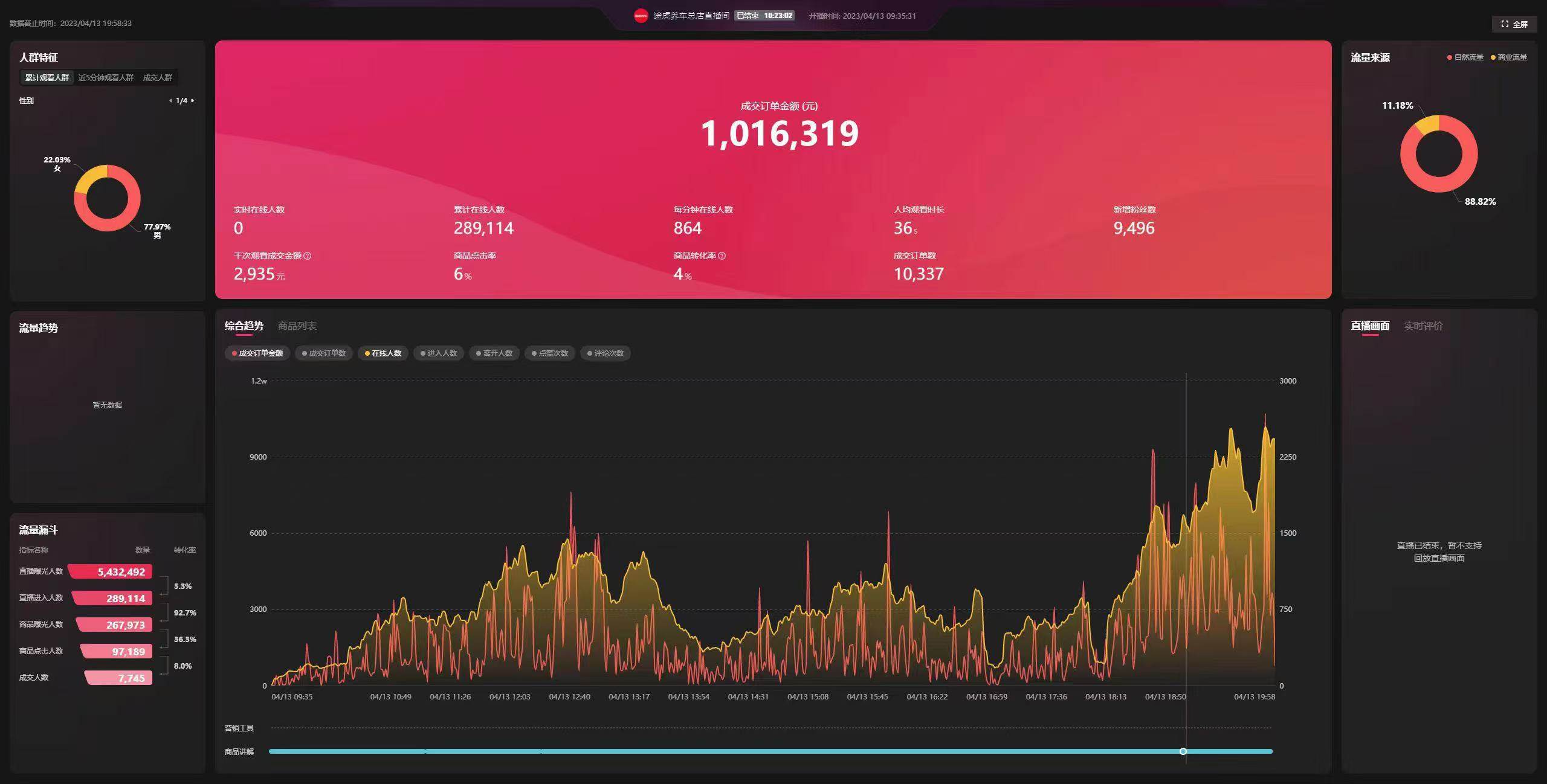
Task: Toggle the 成交订单数 series chip
Action: click(x=324, y=353)
